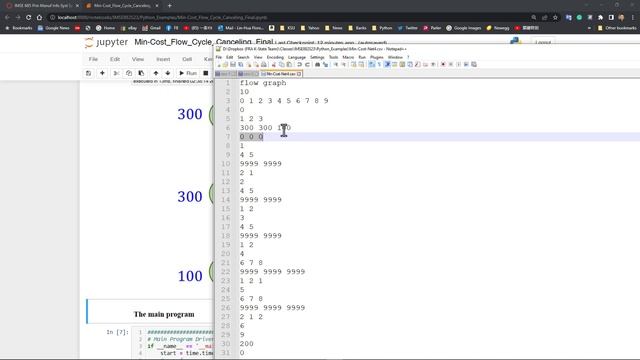Open Notepad++ Encoding menu
Image resolution: width=640 pixels, height=360 pixels.
[275, 57]
